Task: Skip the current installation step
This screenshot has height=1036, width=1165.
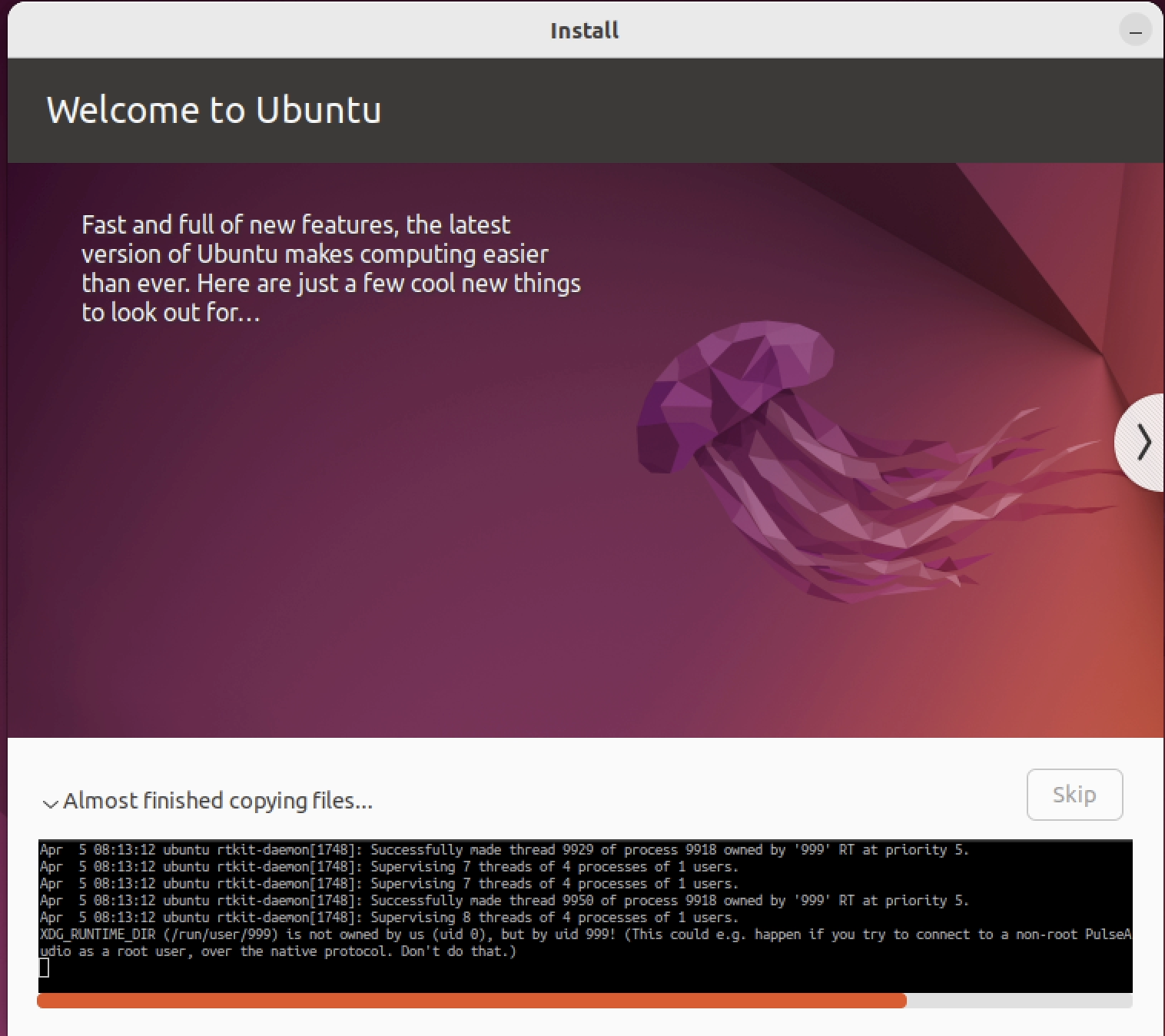Action: pyautogui.click(x=1074, y=795)
